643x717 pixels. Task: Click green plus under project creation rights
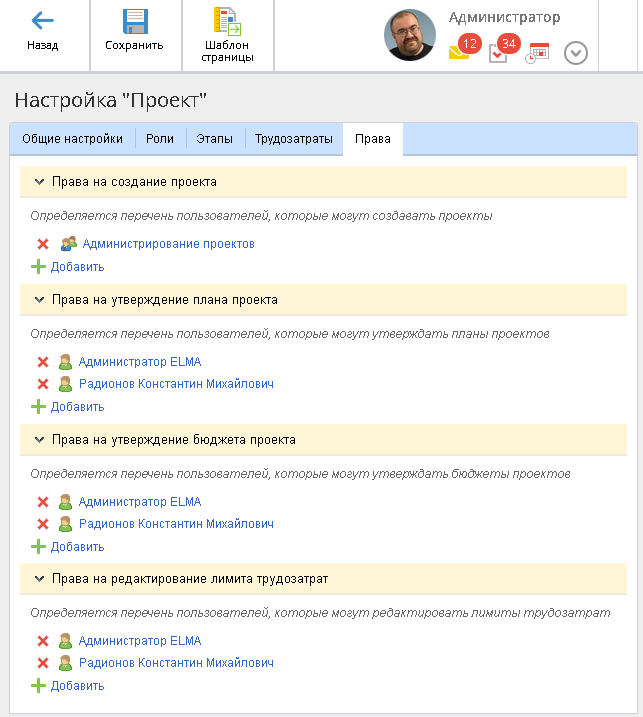point(38,267)
